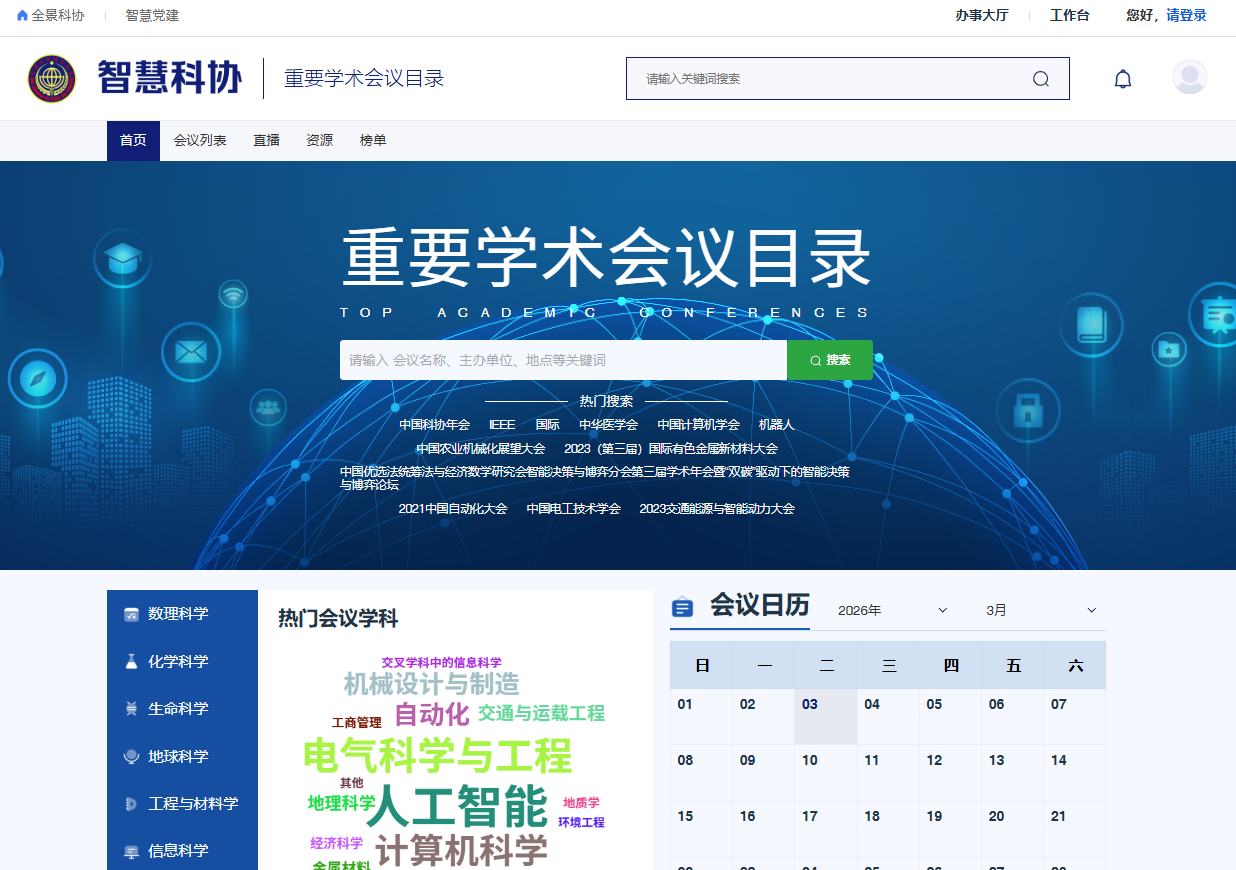Open the 直播 tab
The height and width of the screenshot is (870, 1236).
266,140
